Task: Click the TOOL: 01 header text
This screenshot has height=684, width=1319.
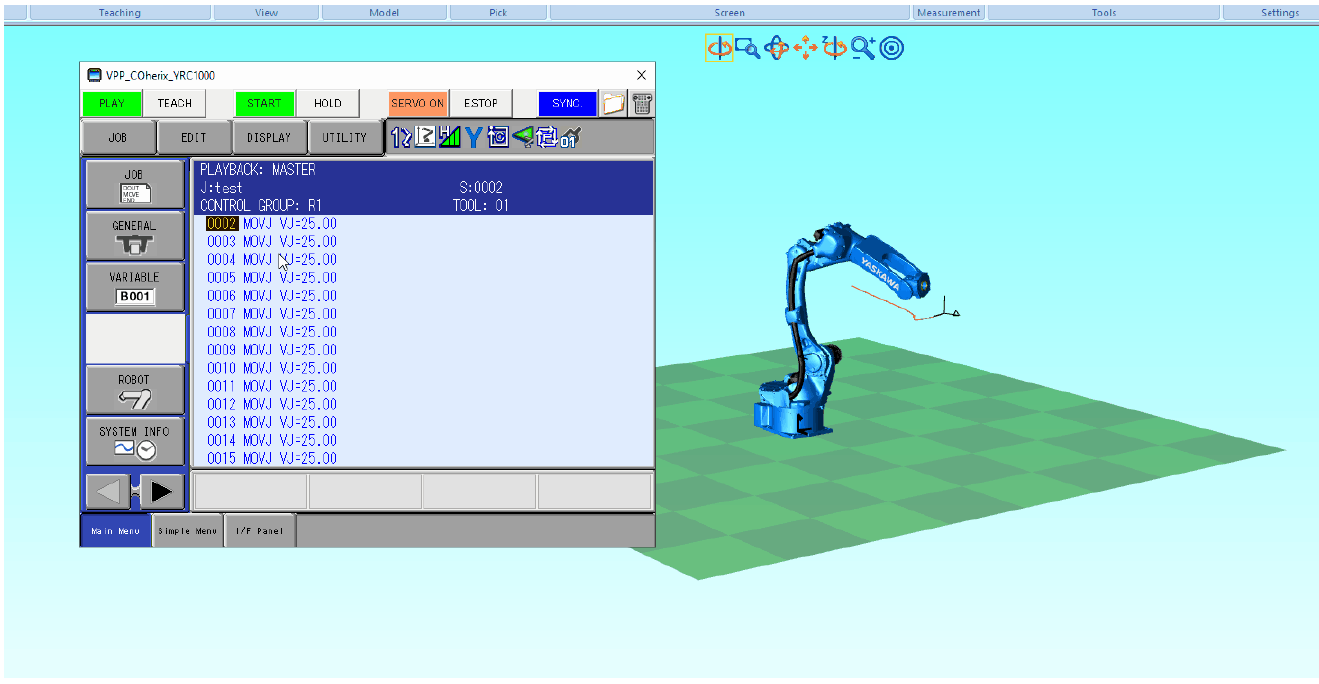Action: coord(481,206)
